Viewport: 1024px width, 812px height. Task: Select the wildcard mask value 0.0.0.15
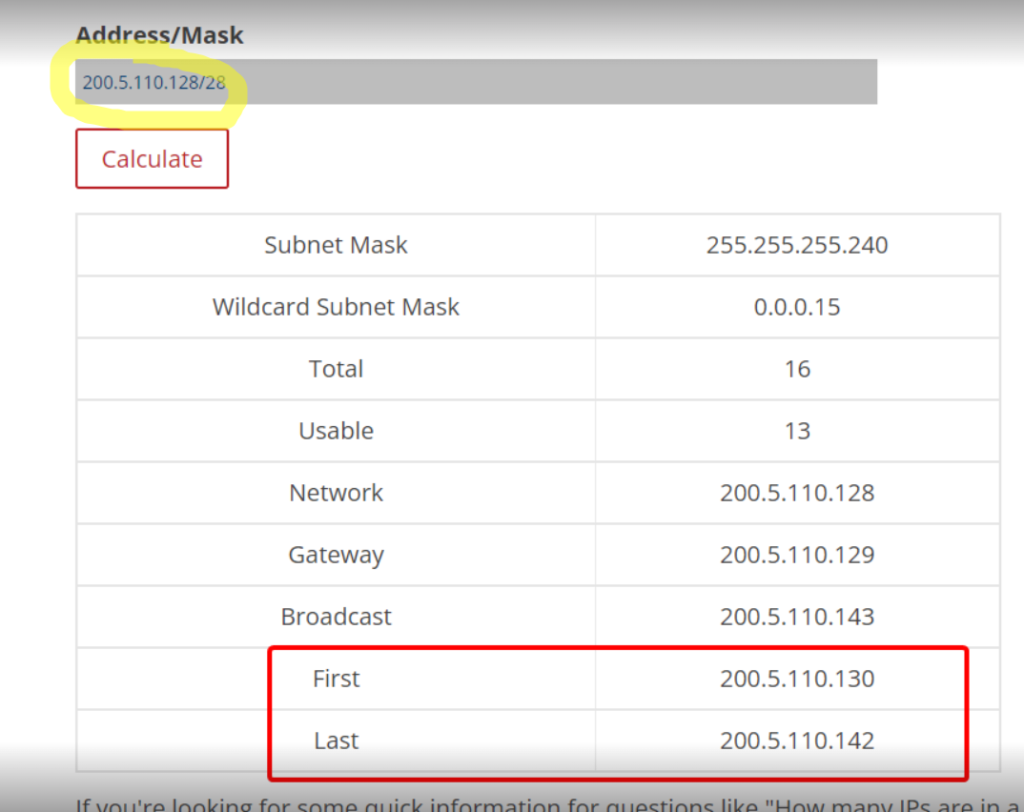pos(797,307)
